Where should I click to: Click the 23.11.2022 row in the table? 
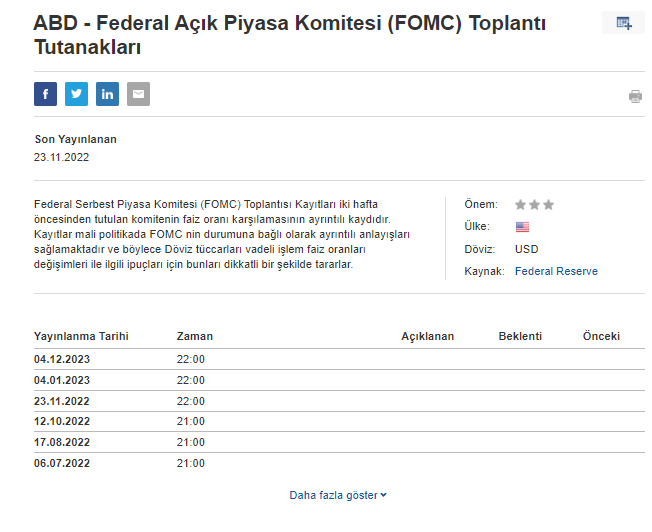[x=62, y=401]
